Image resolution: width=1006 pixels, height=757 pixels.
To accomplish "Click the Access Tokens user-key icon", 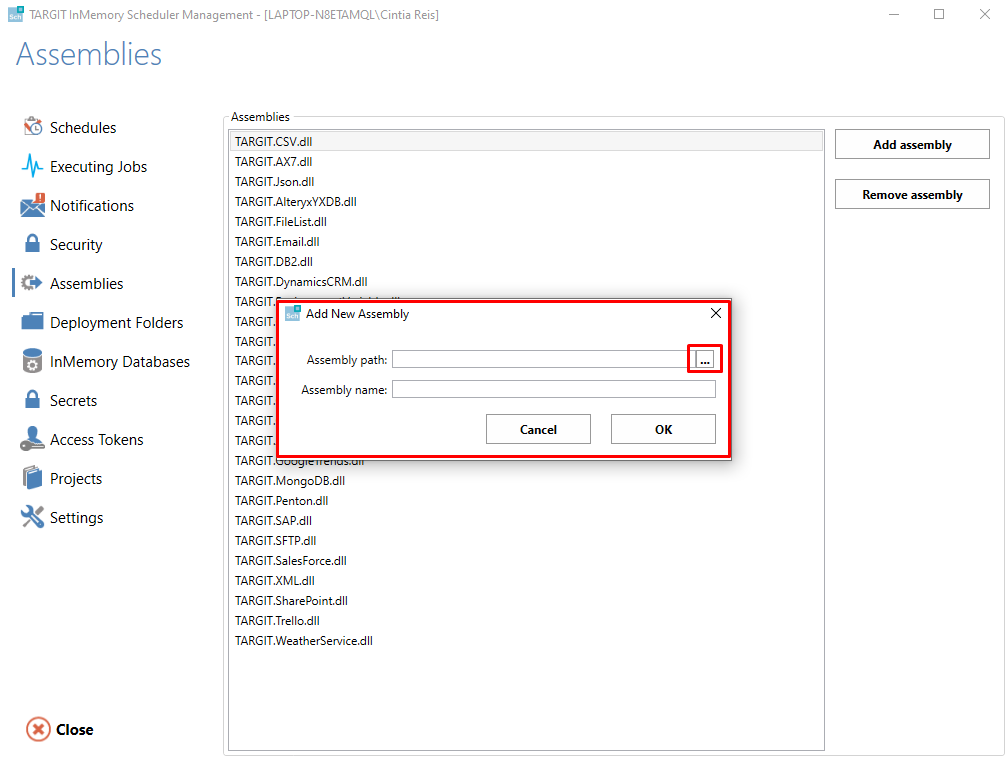I will 32,439.
